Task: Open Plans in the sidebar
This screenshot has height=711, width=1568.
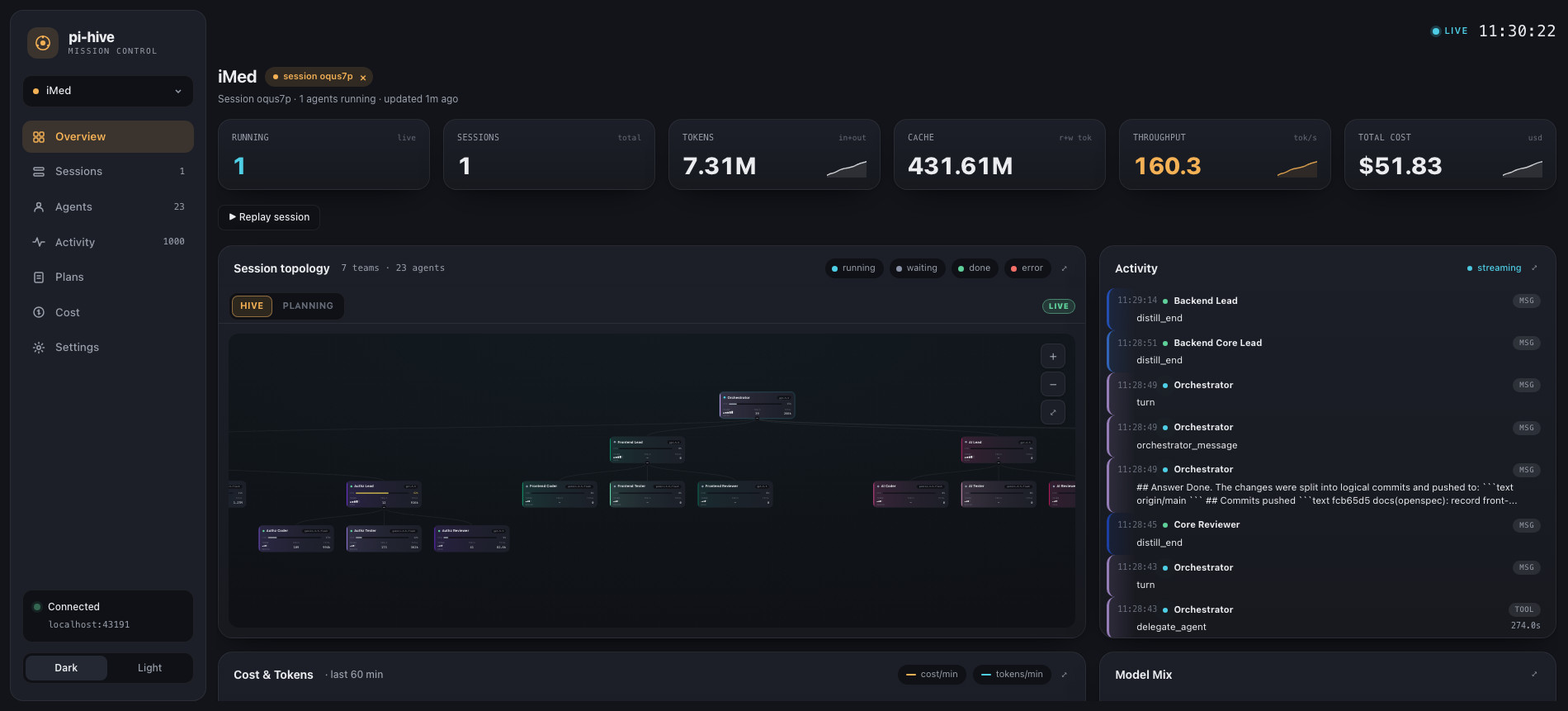Action: [108, 277]
